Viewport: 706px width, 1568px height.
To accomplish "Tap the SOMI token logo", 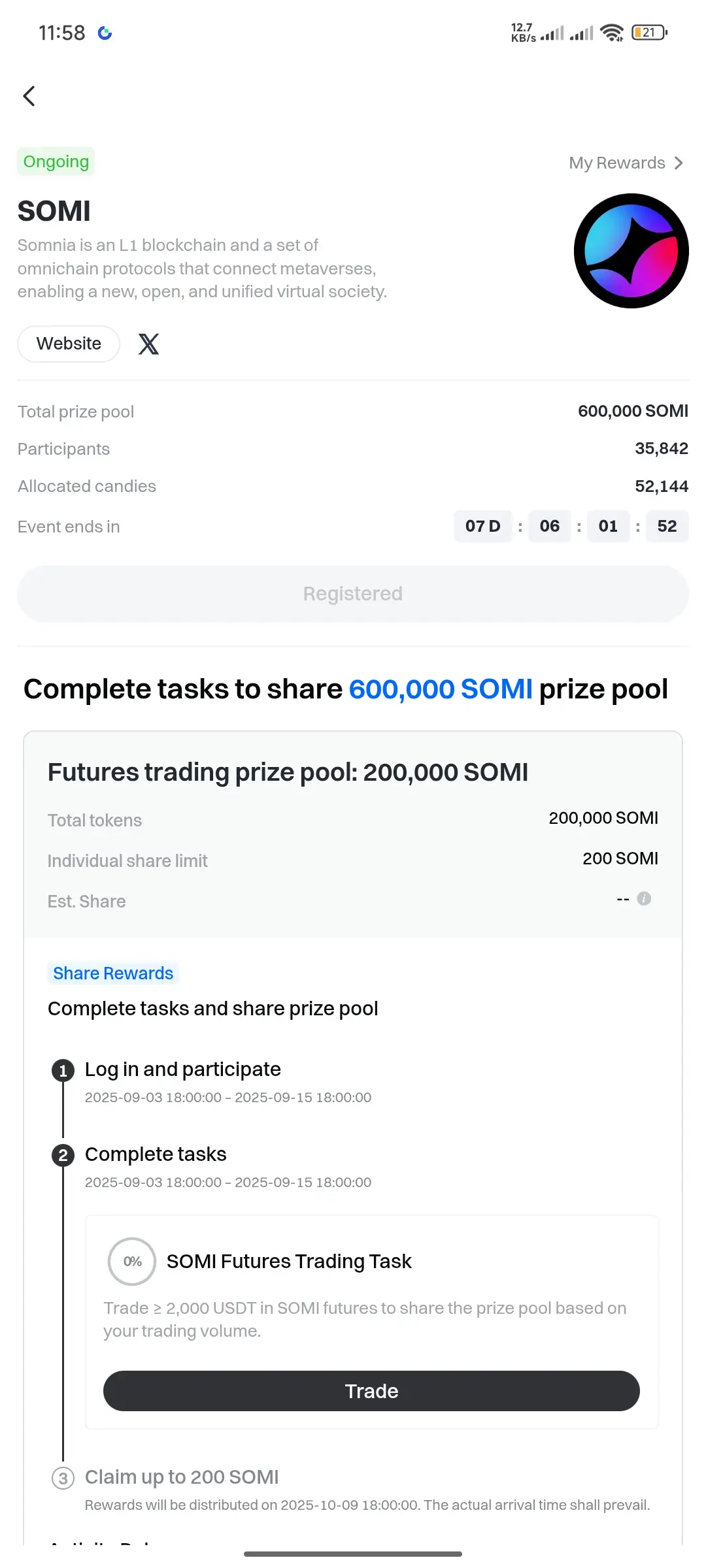I will pyautogui.click(x=631, y=251).
